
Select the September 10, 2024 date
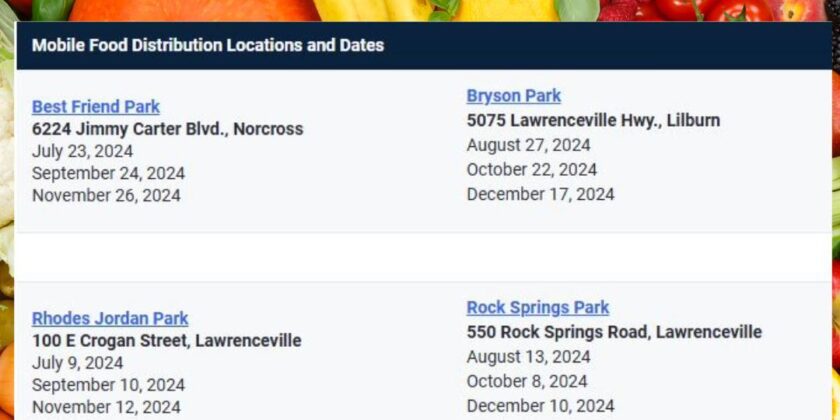point(108,385)
